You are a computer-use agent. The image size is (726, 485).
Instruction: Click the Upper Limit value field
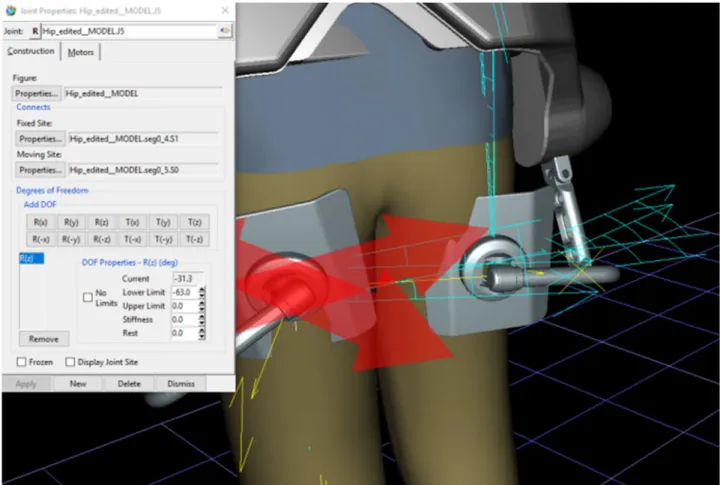185,306
